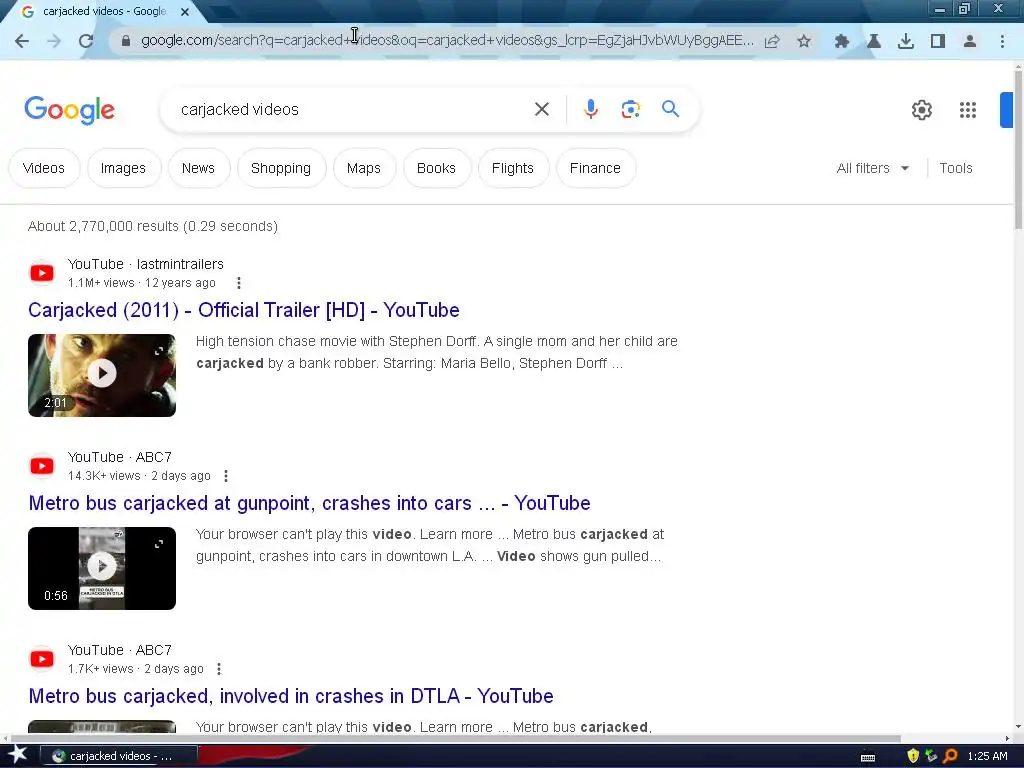Open the Start menu star button
The width and height of the screenshot is (1024, 768).
pyautogui.click(x=17, y=755)
